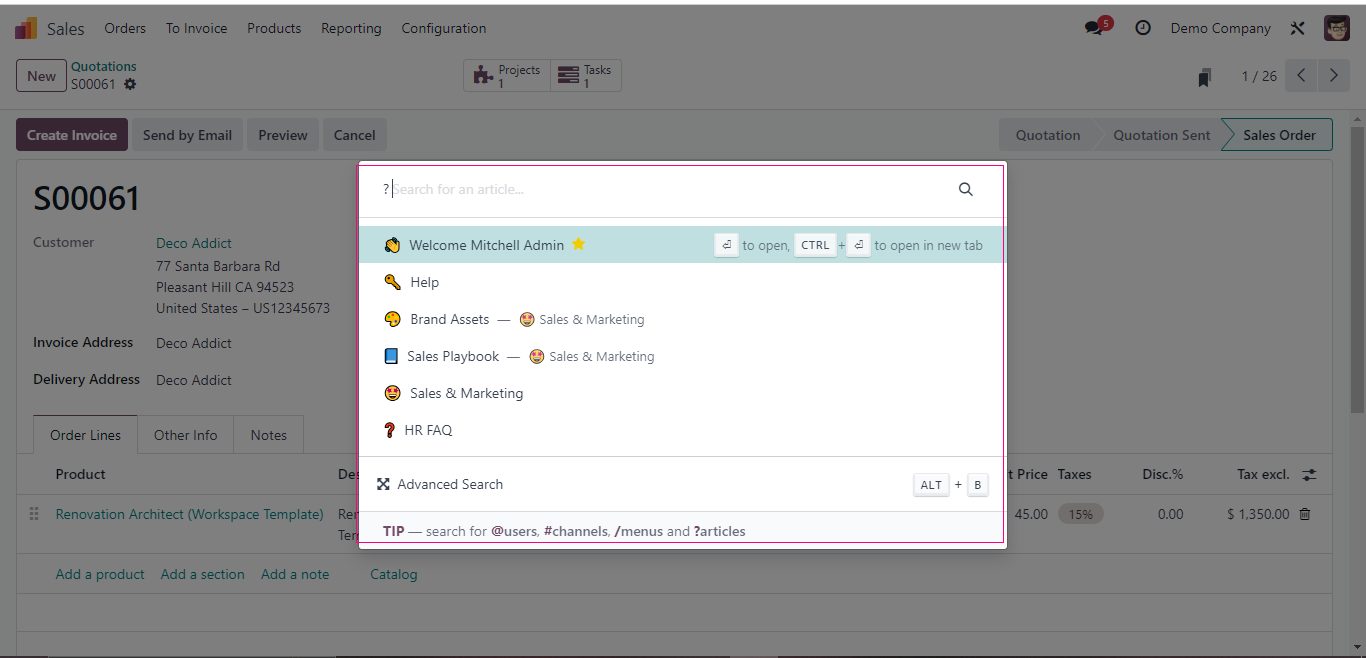Image resolution: width=1366 pixels, height=658 pixels.
Task: Click the New button
Action: point(41,76)
